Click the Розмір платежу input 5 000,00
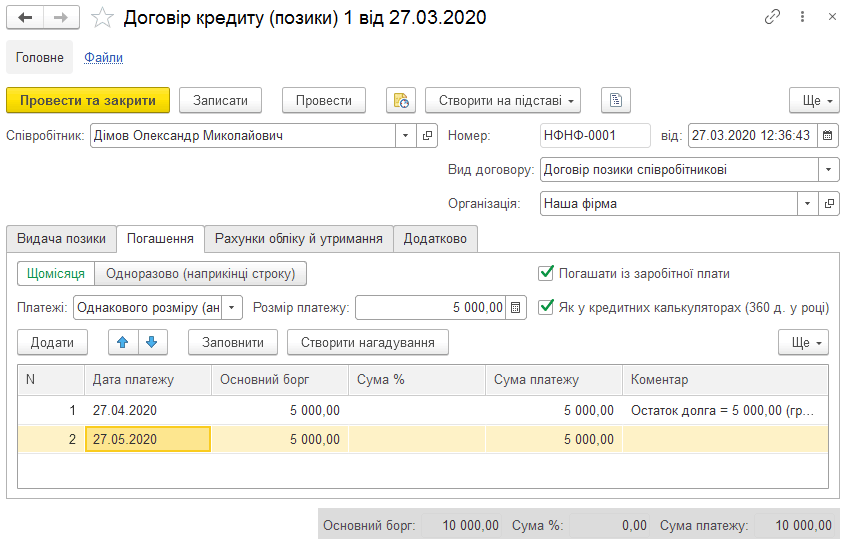Viewport: 842px width, 542px height. (x=430, y=308)
